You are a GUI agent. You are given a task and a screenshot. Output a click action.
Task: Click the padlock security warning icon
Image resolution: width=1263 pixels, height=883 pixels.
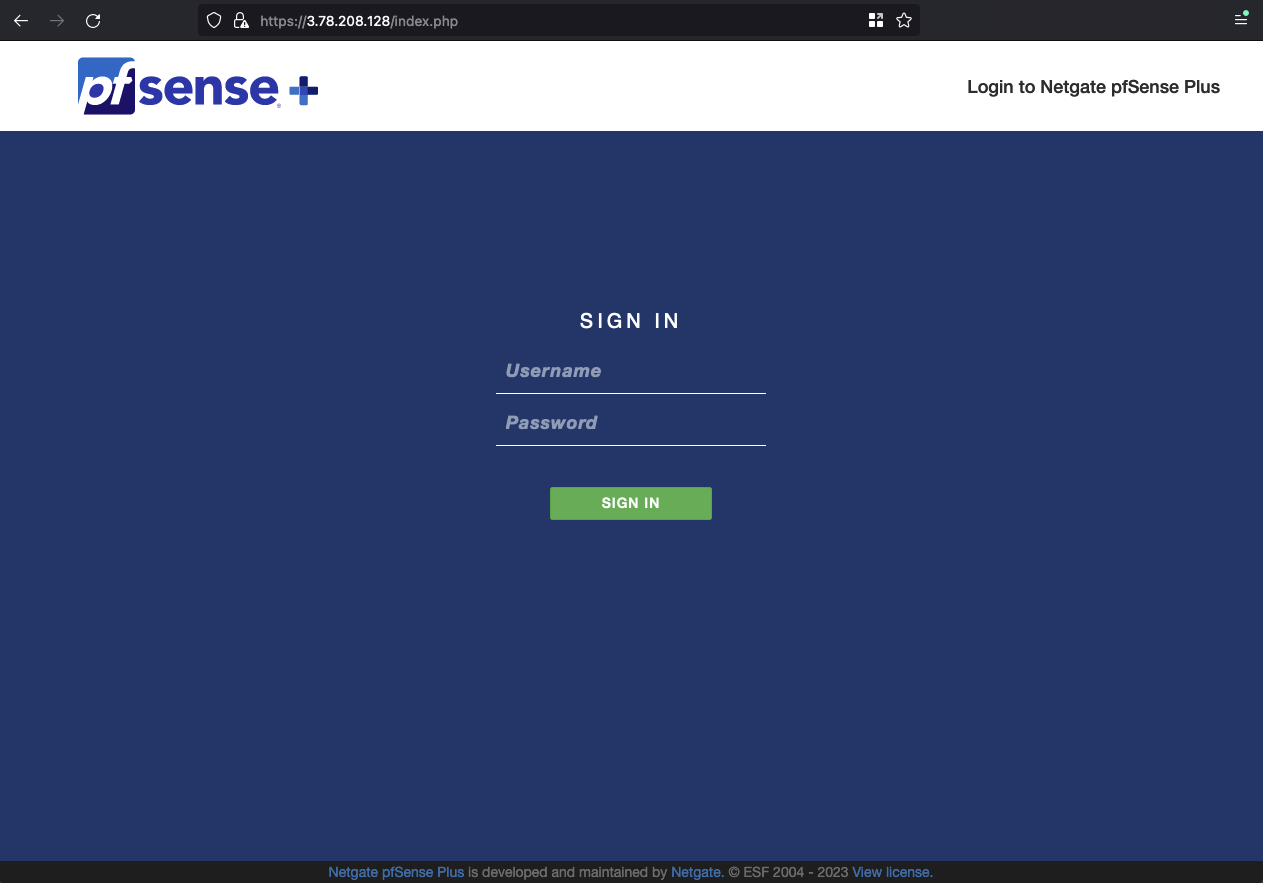click(x=241, y=20)
